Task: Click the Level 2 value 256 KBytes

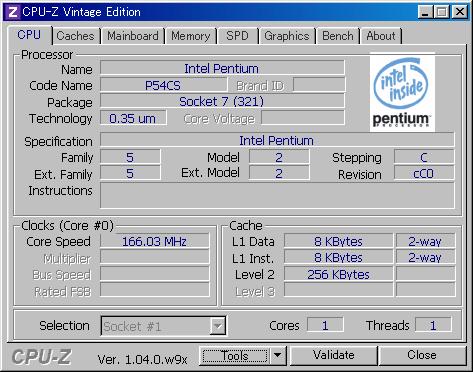Action: click(338, 274)
